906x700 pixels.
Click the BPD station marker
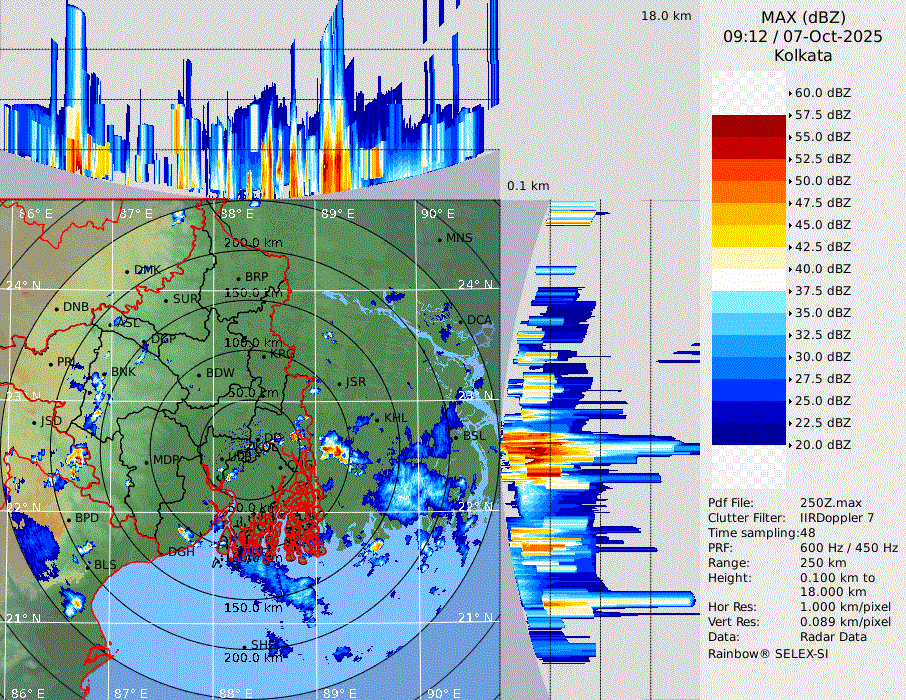point(69,519)
